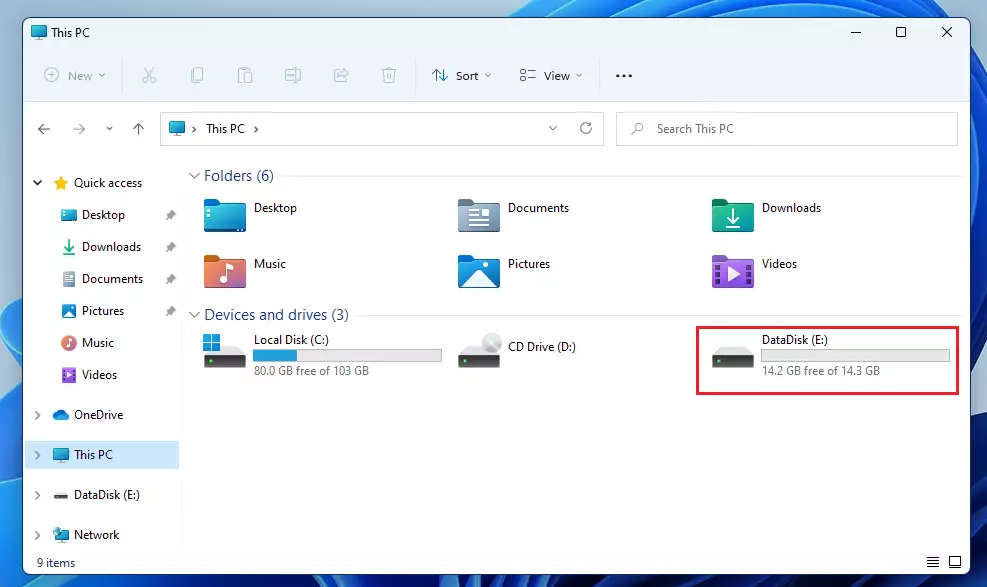
Task: Select the Local Disk (C:) drive icon
Action: [224, 351]
